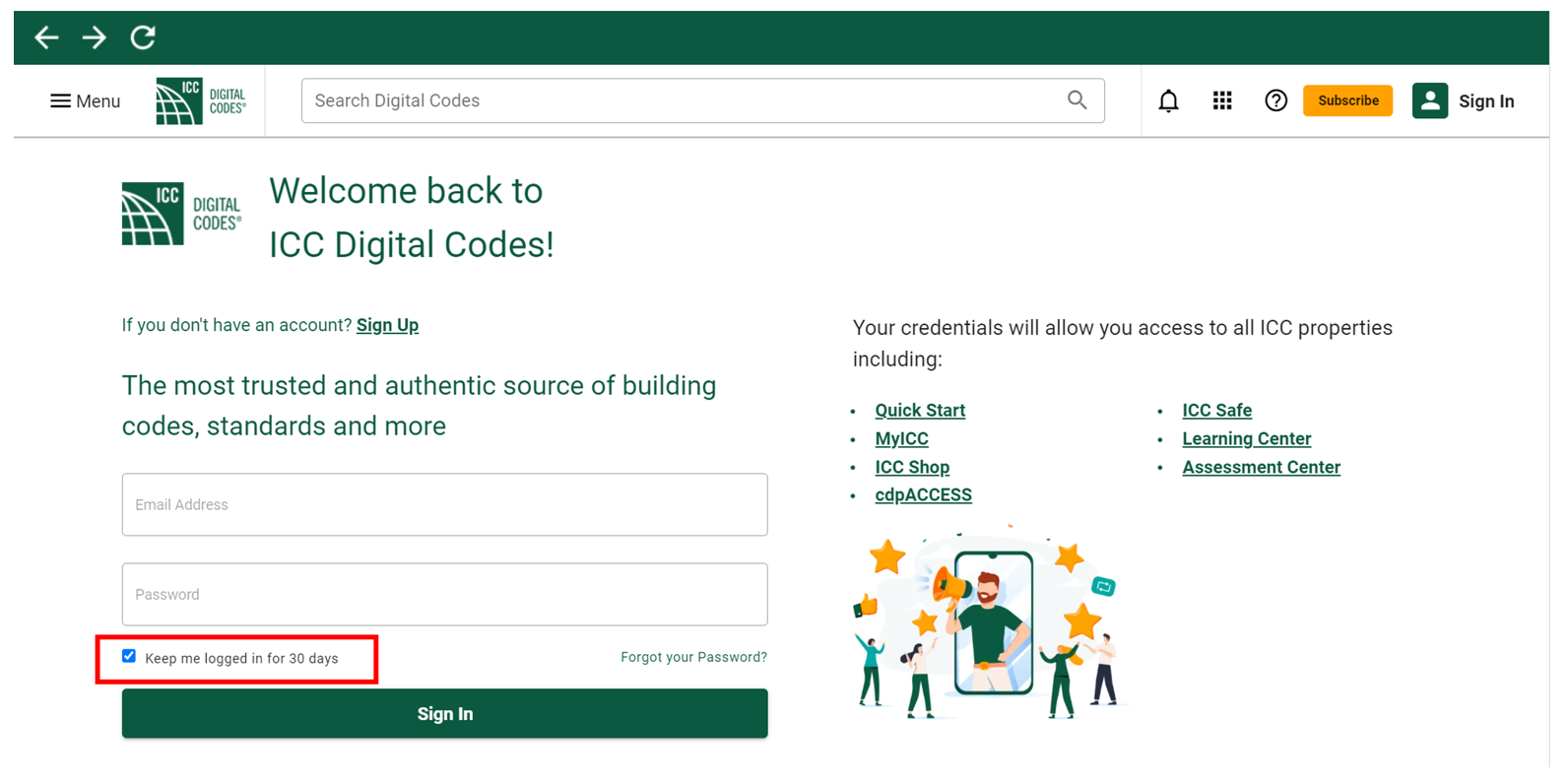
Task: Open the help question mark icon
Action: point(1275,100)
